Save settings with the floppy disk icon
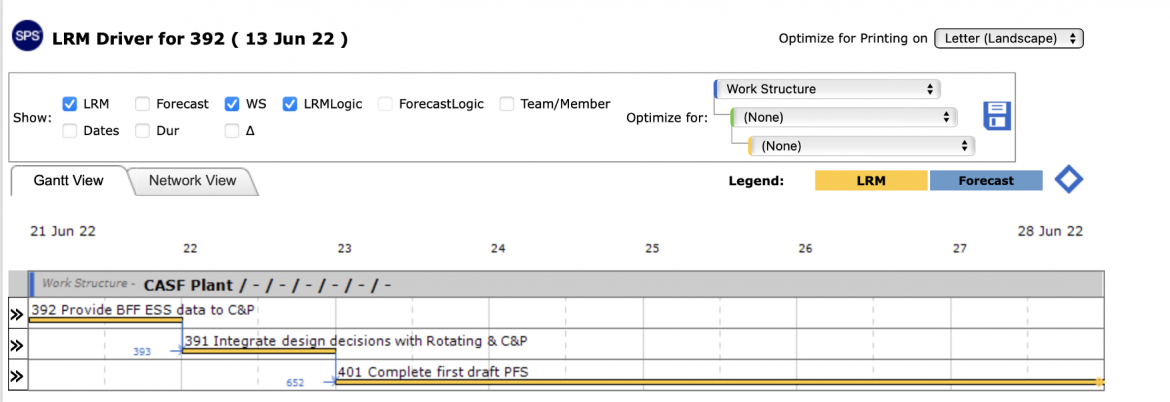This screenshot has height=402, width=1170. [997, 116]
